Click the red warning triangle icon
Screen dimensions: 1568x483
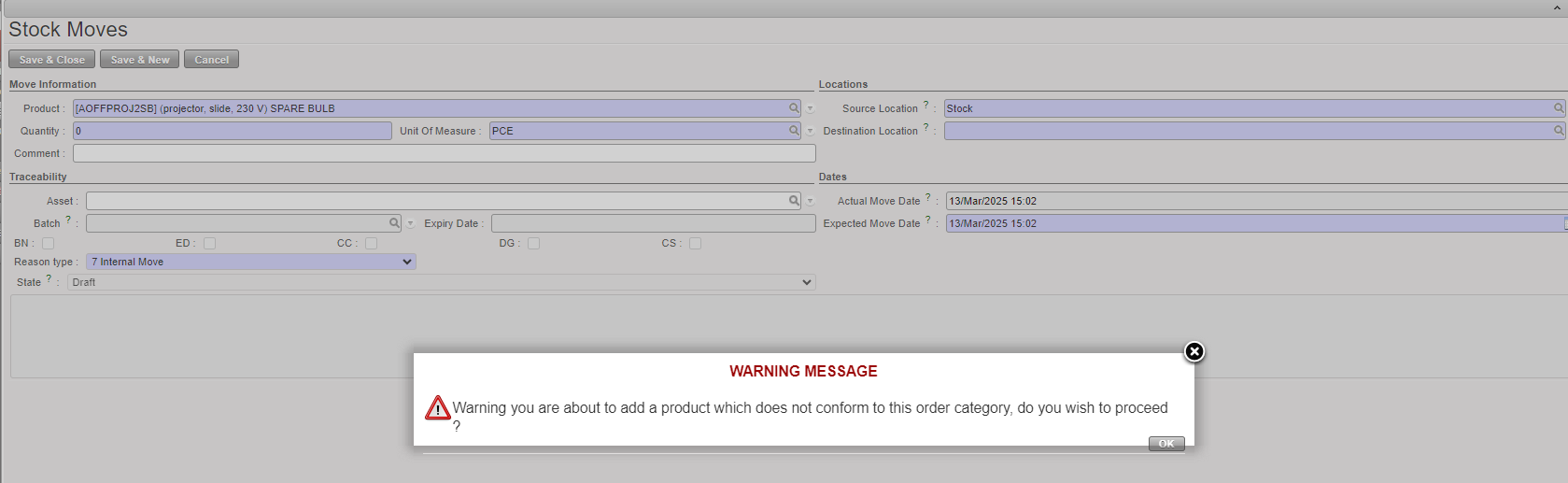438,408
